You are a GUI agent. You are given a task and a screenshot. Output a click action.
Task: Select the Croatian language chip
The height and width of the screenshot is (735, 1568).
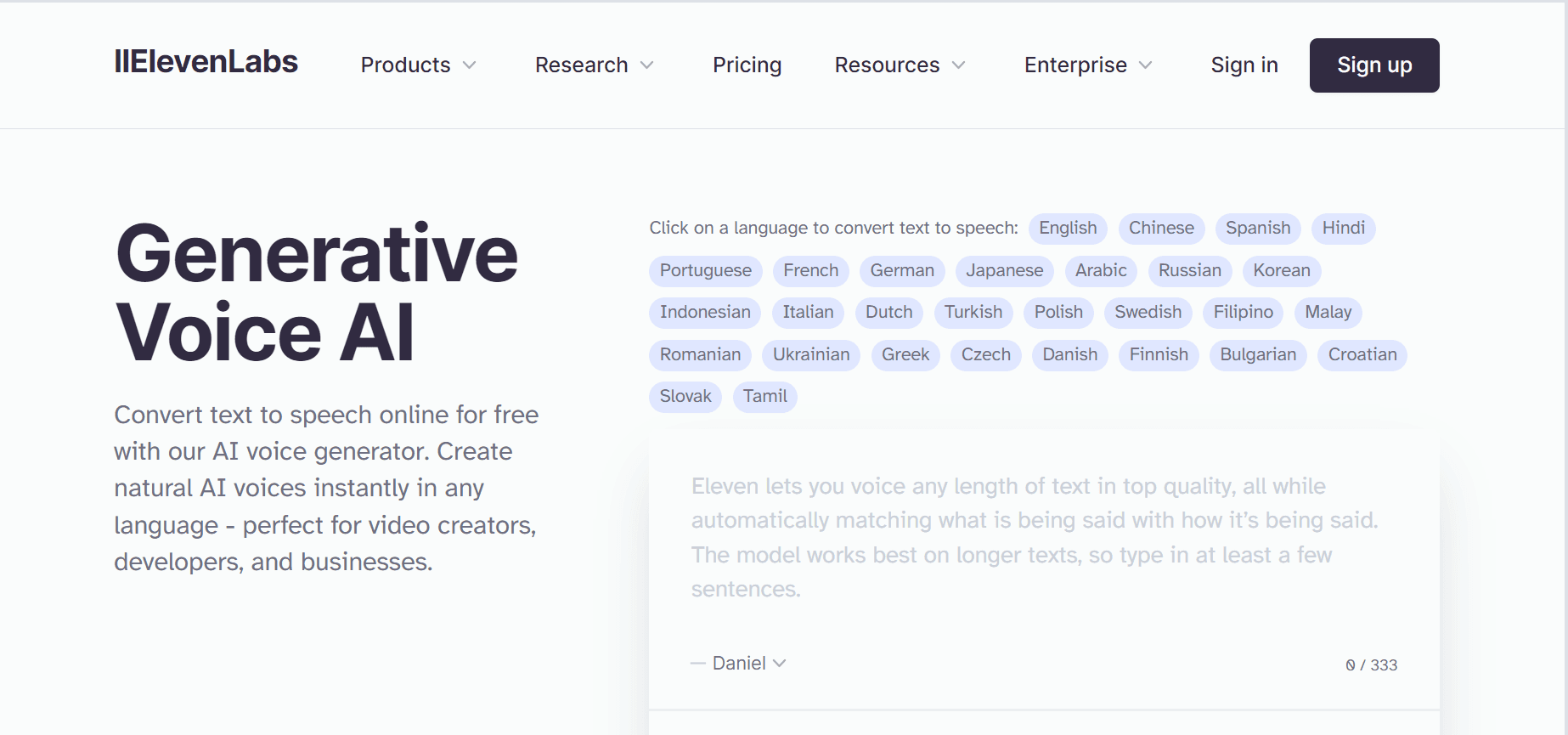tap(1362, 355)
